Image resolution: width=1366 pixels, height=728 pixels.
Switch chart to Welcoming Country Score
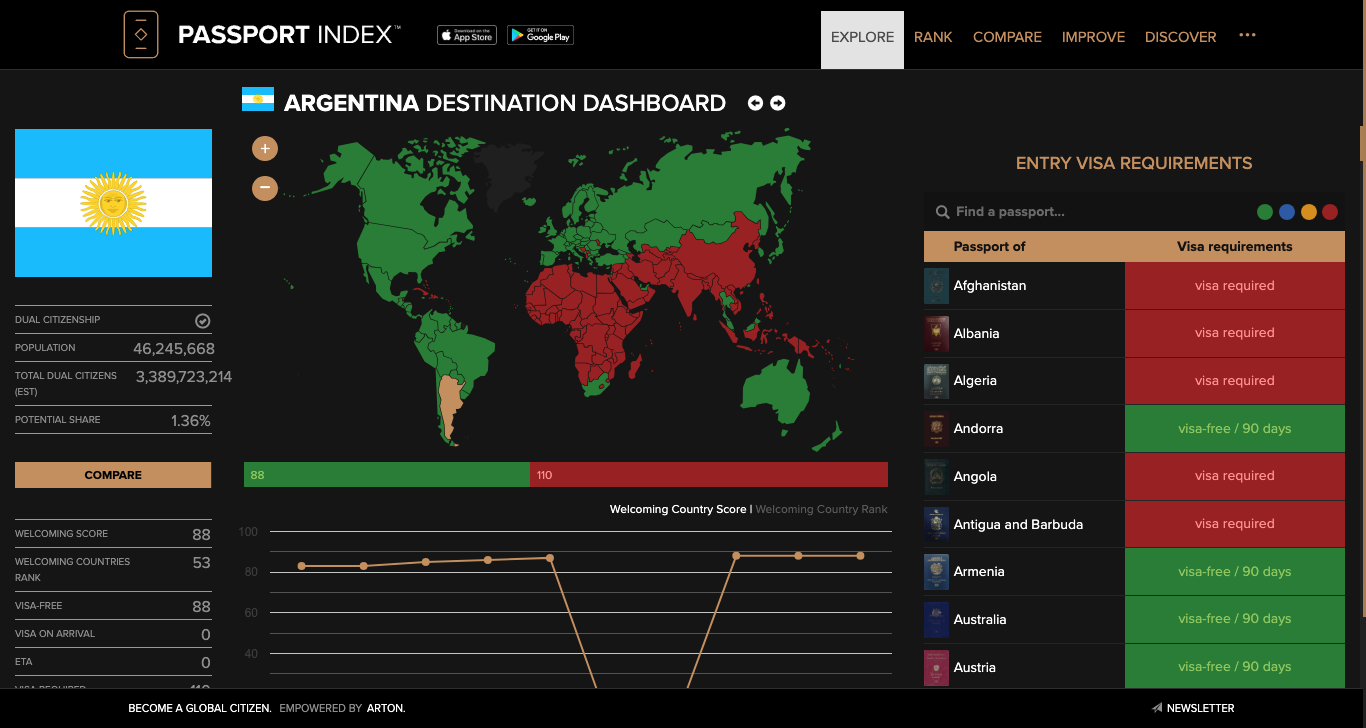(678, 509)
